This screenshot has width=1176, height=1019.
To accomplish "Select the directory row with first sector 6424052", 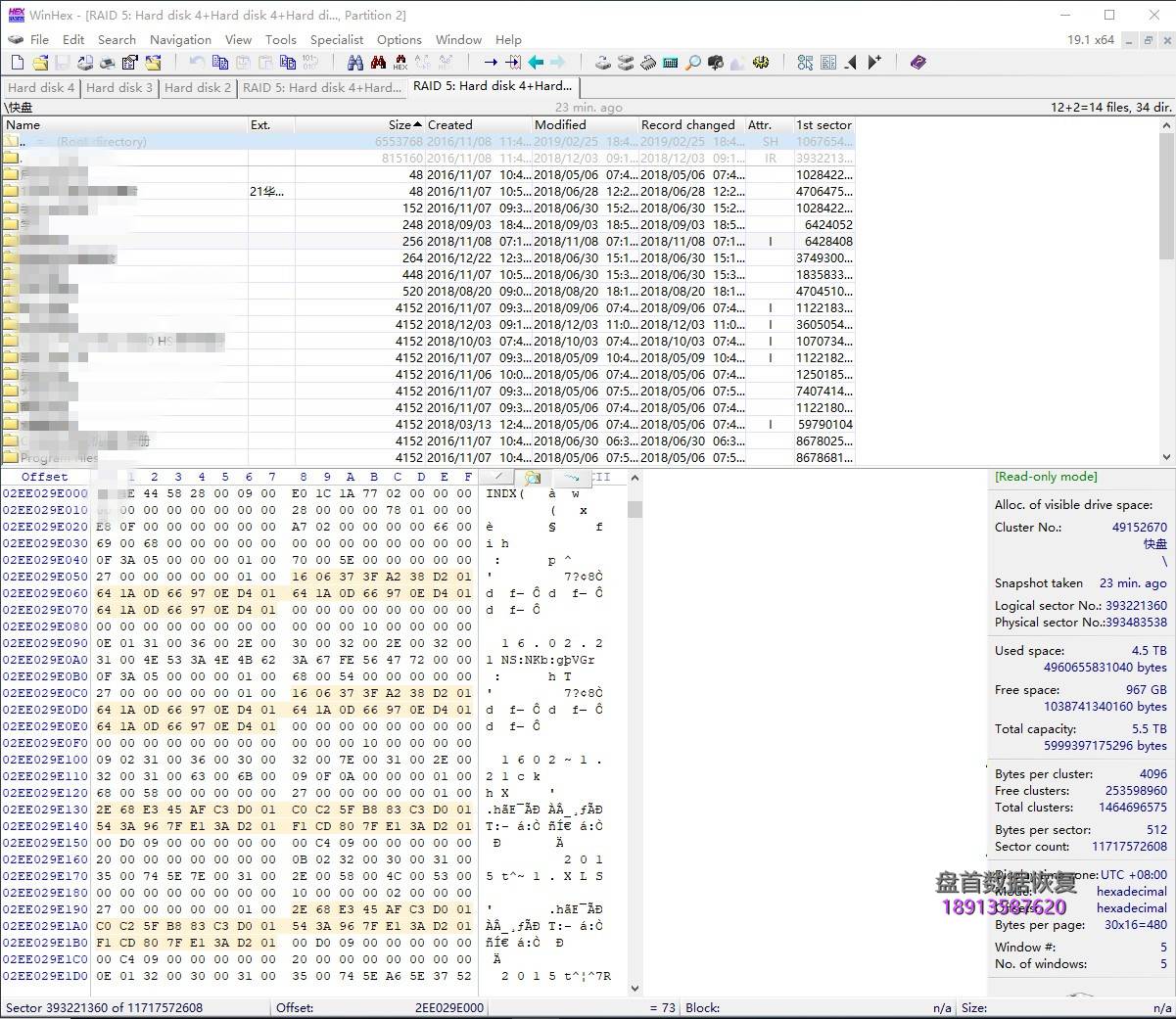I will tap(428, 225).
